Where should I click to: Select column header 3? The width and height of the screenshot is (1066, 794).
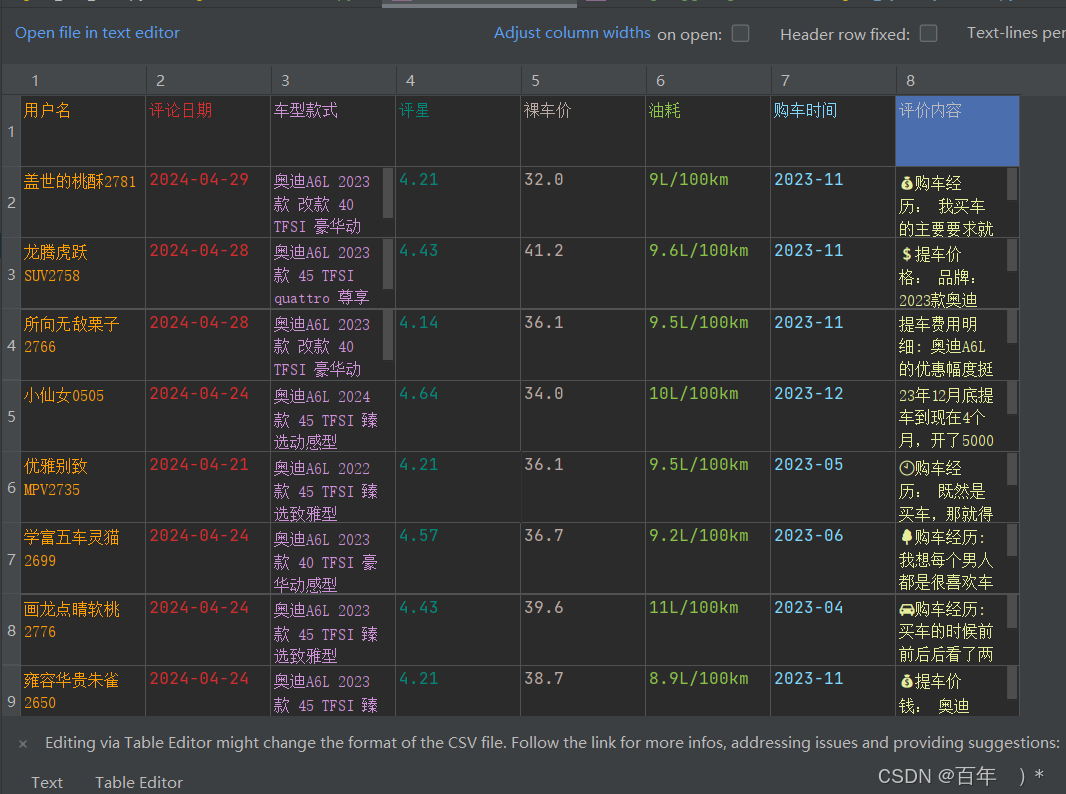pyautogui.click(x=334, y=80)
